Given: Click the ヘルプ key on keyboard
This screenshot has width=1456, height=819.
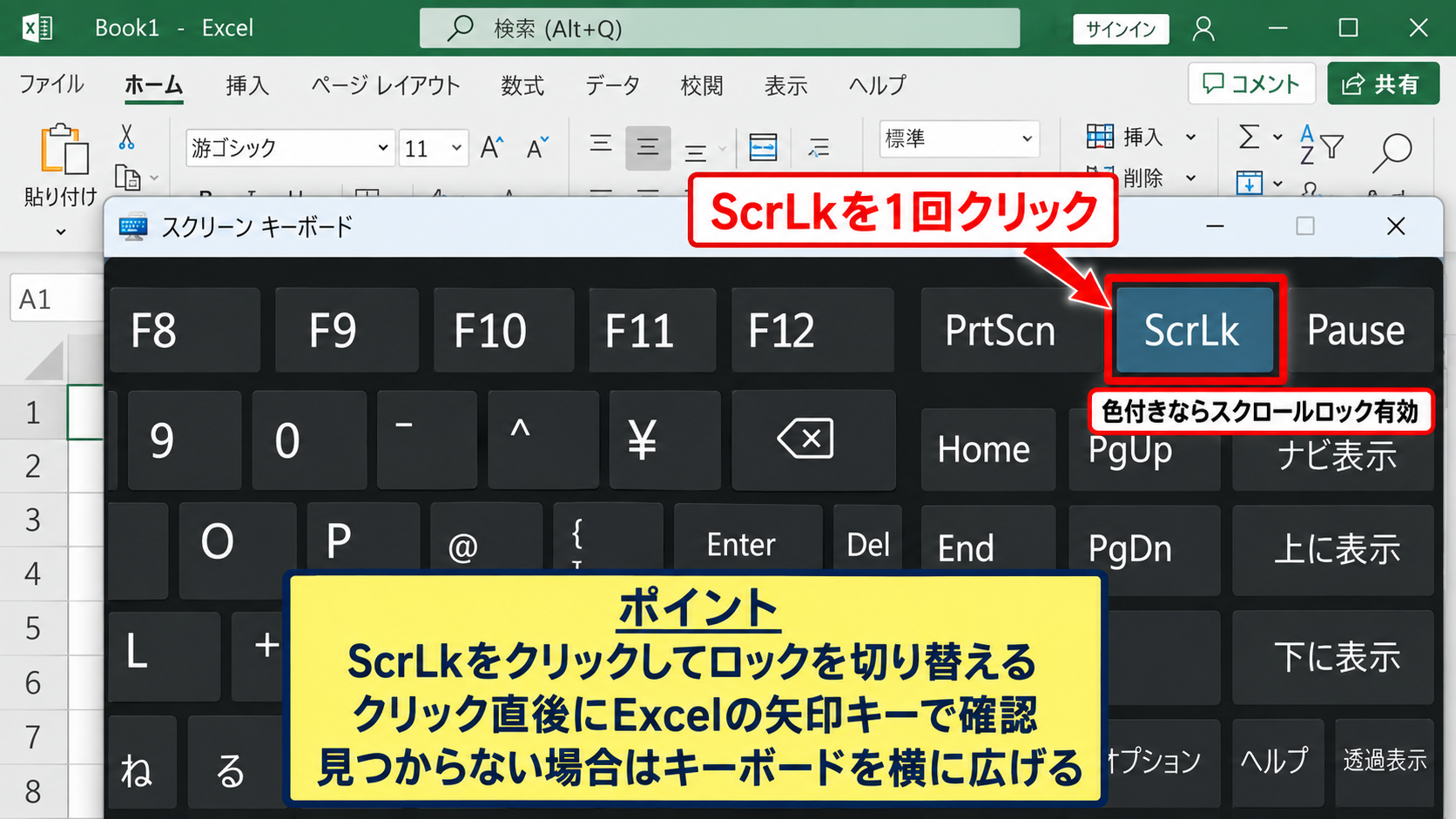Looking at the screenshot, I should pos(1277,762).
